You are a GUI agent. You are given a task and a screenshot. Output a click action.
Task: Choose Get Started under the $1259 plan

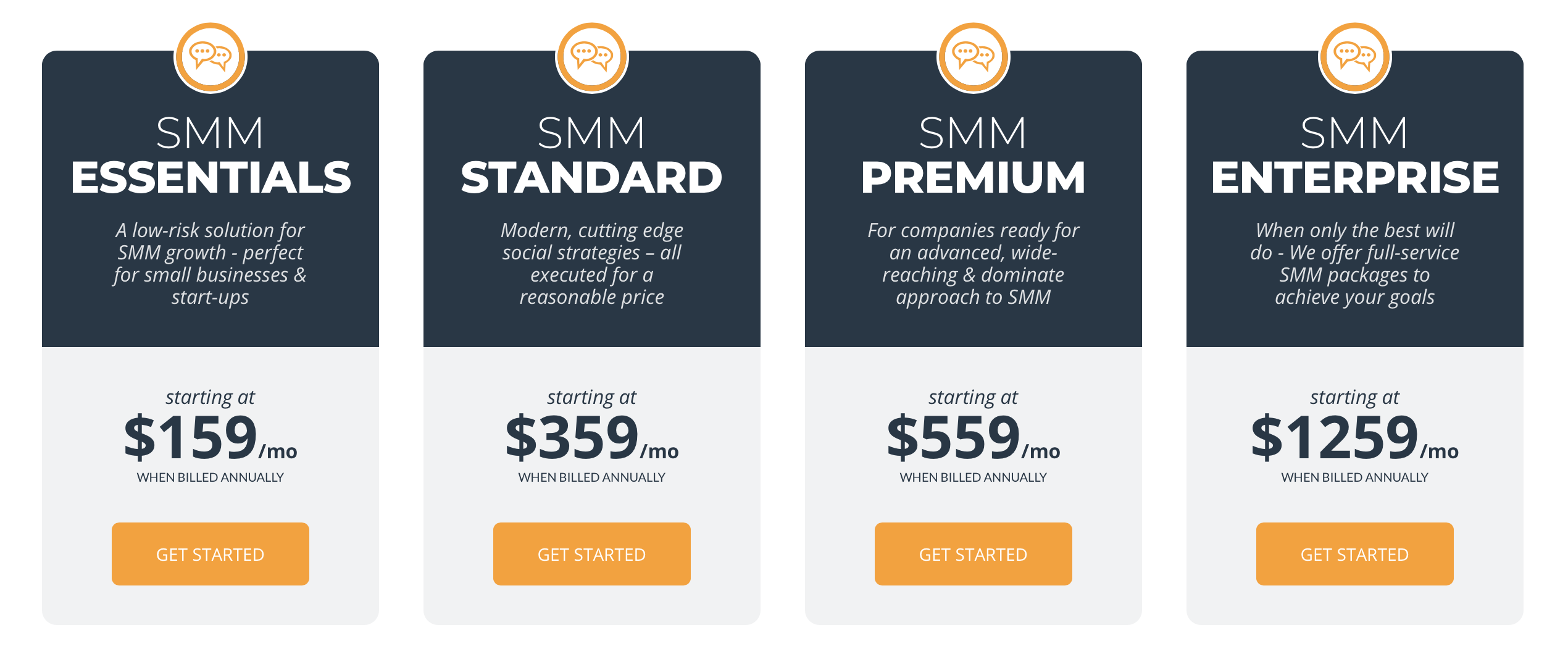tap(1355, 554)
